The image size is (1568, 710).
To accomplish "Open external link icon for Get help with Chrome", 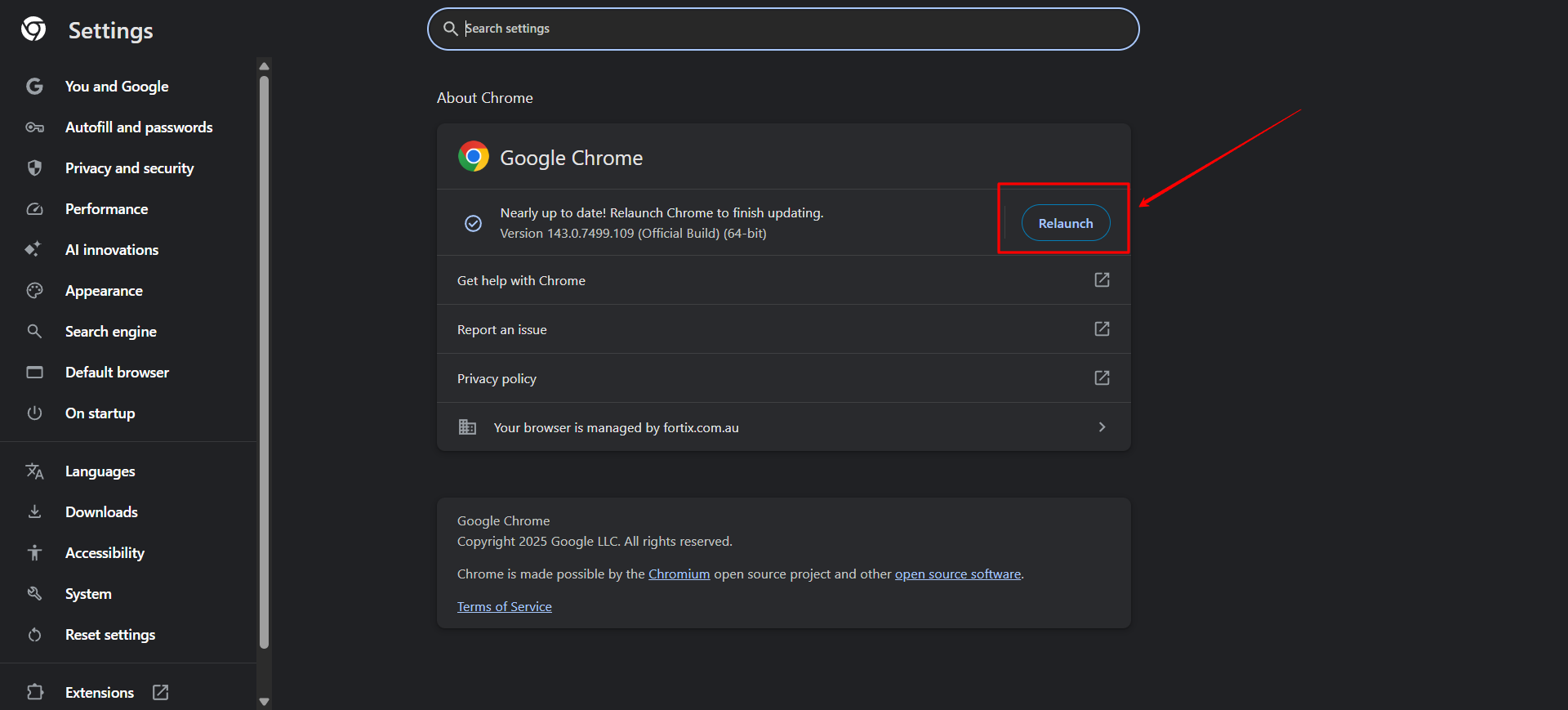I will [1102, 280].
